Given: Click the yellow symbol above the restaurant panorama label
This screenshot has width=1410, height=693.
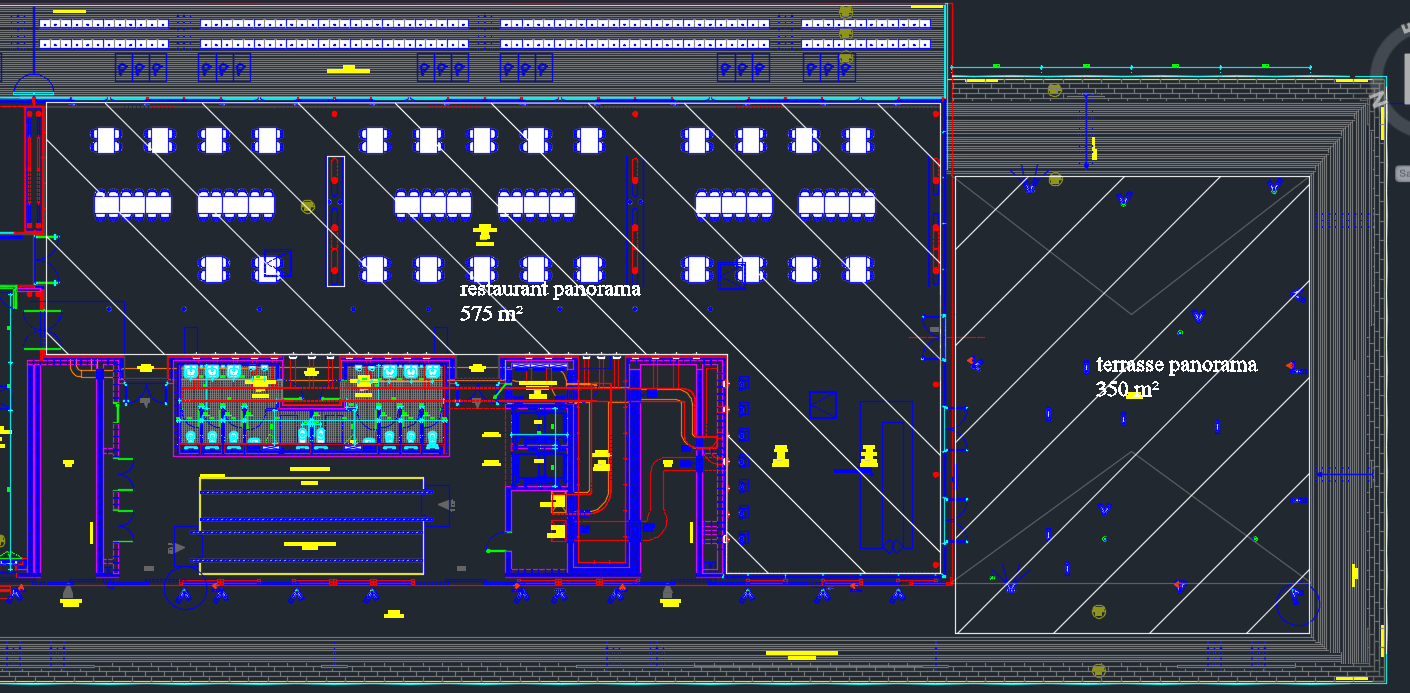Looking at the screenshot, I should click(485, 234).
